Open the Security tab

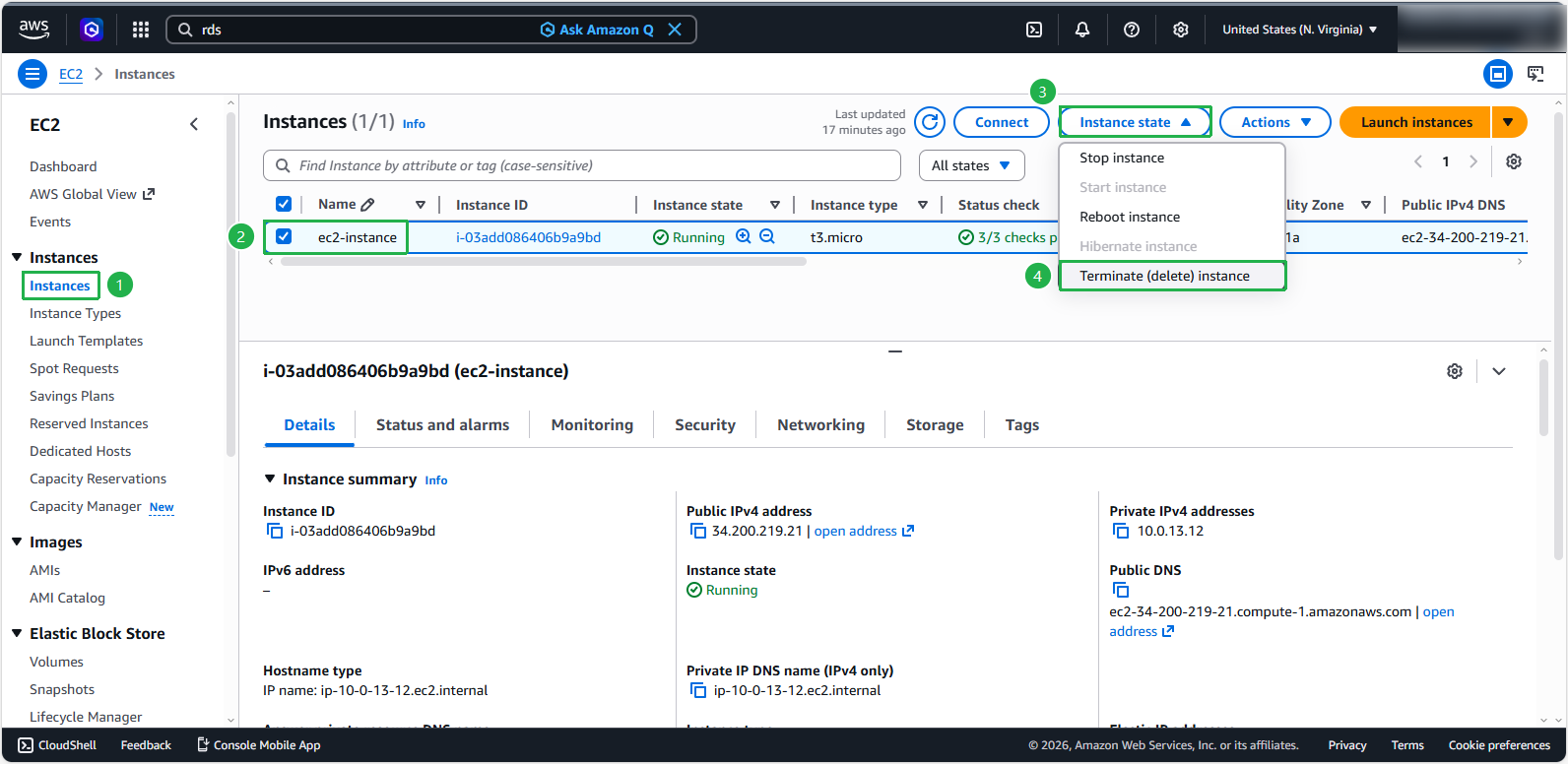coord(705,425)
